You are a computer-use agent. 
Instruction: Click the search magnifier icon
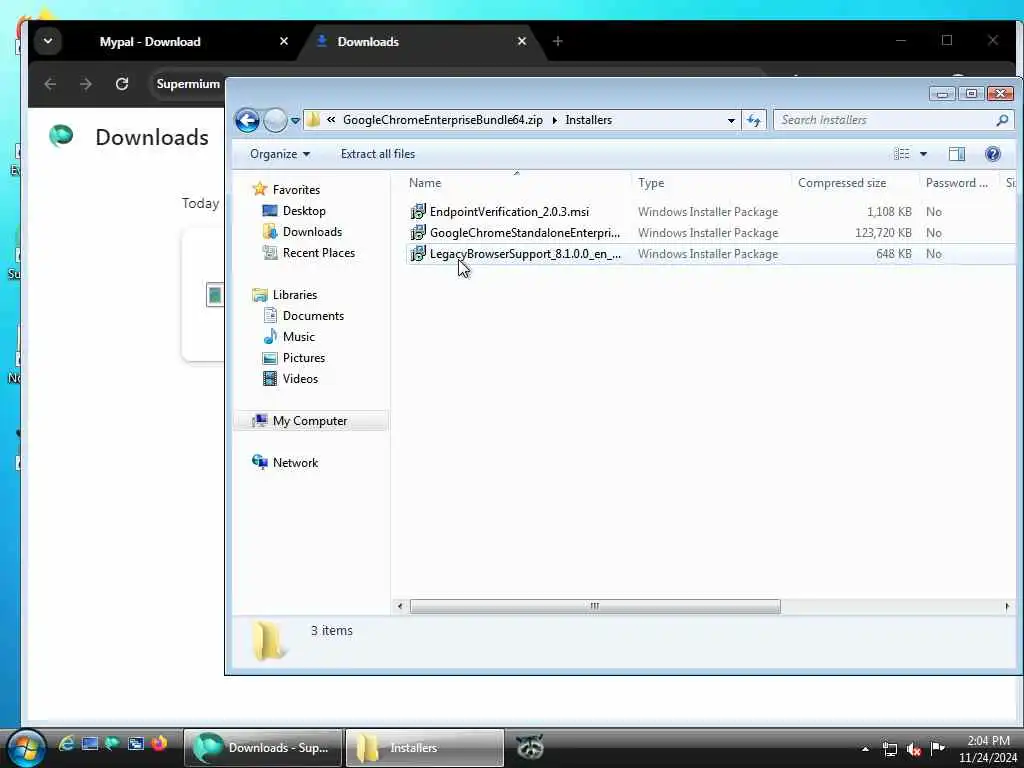1002,120
